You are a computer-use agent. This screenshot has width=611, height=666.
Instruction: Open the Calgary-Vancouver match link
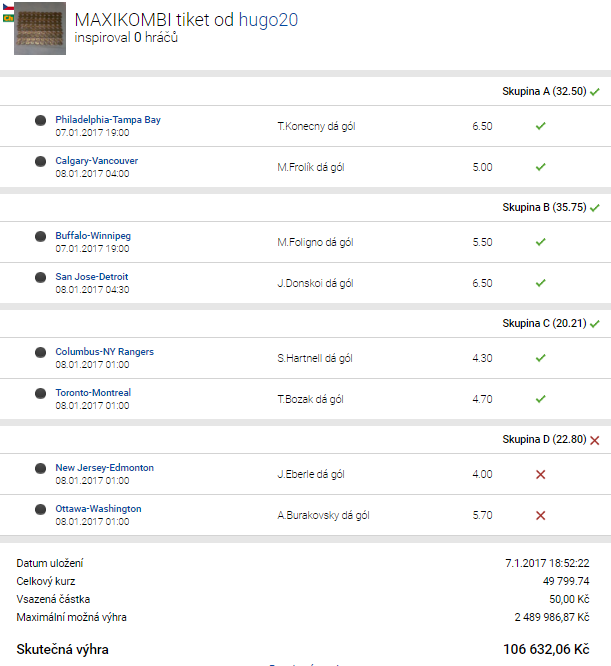97,161
